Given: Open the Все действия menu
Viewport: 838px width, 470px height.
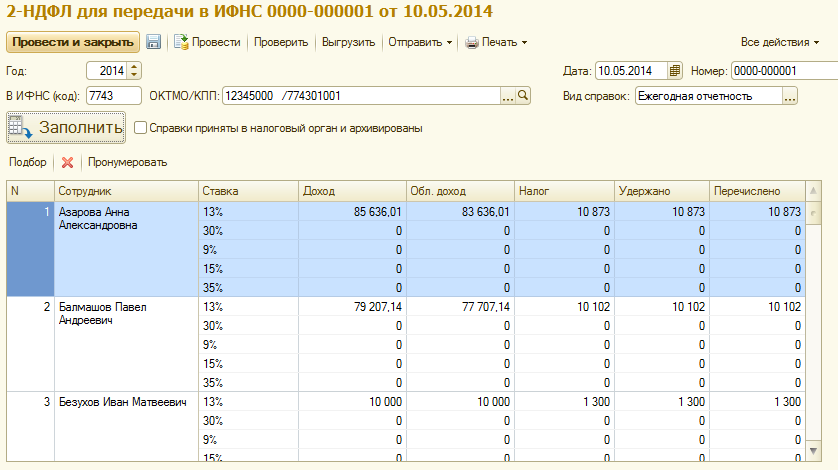Looking at the screenshot, I should (x=780, y=42).
